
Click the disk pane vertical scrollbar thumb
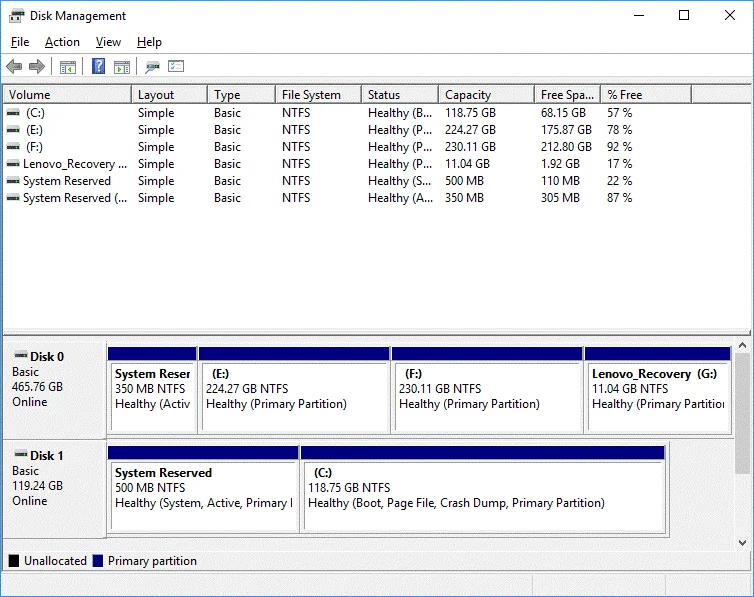(742, 413)
